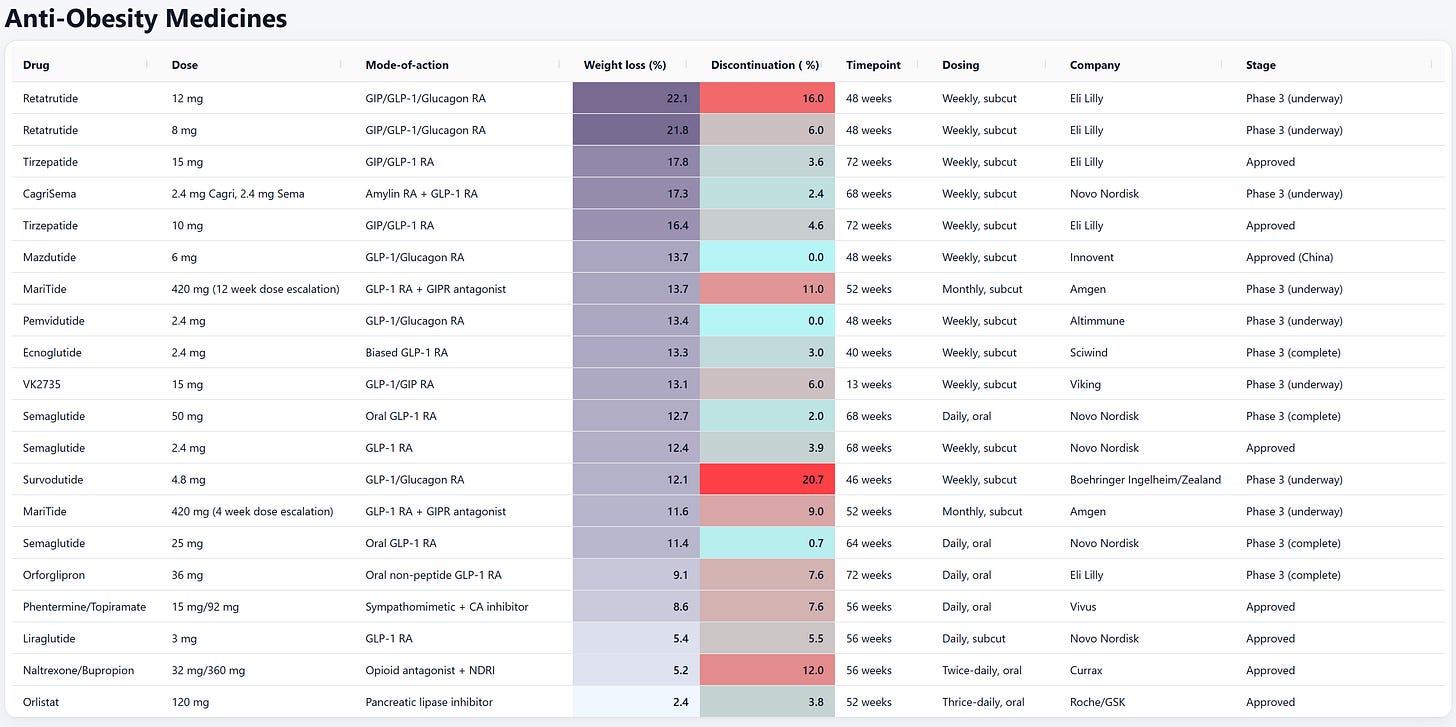Click the Biased GLP-1 RA cell
This screenshot has width=1456, height=727.
pyautogui.click(x=407, y=353)
